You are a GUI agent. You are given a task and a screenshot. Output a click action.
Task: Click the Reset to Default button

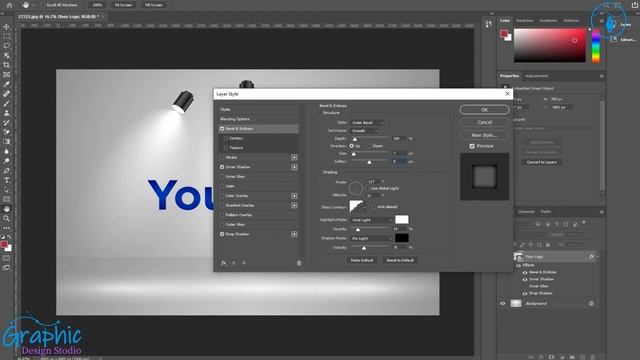(x=400, y=260)
